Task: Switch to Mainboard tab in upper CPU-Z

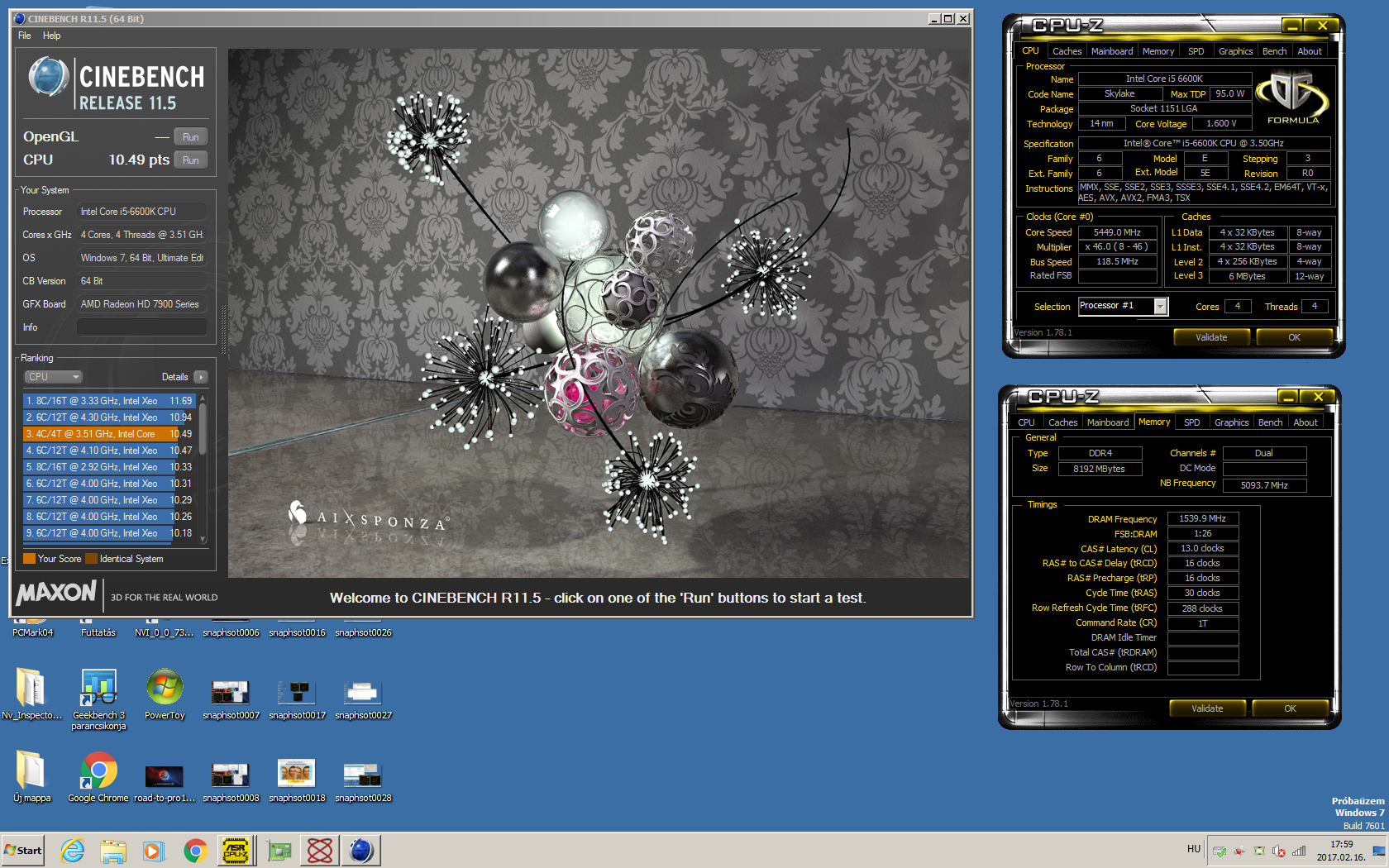Action: (1112, 51)
